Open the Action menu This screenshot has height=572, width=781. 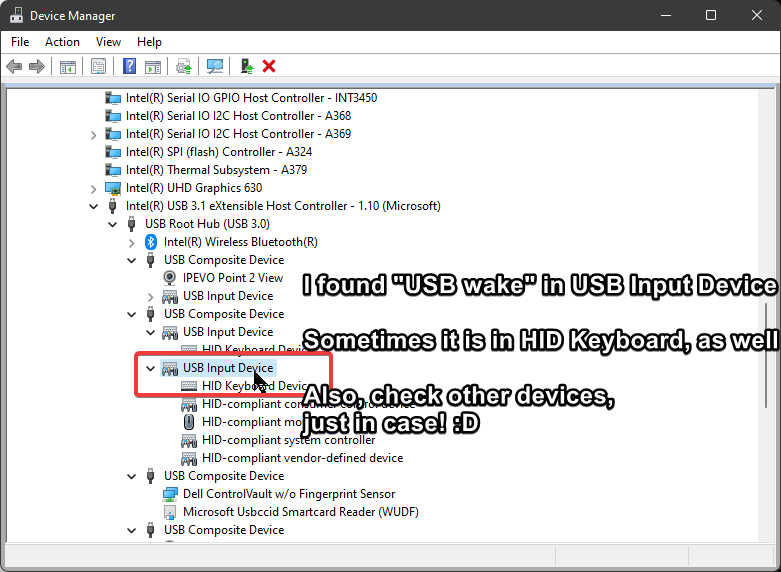[x=62, y=42]
